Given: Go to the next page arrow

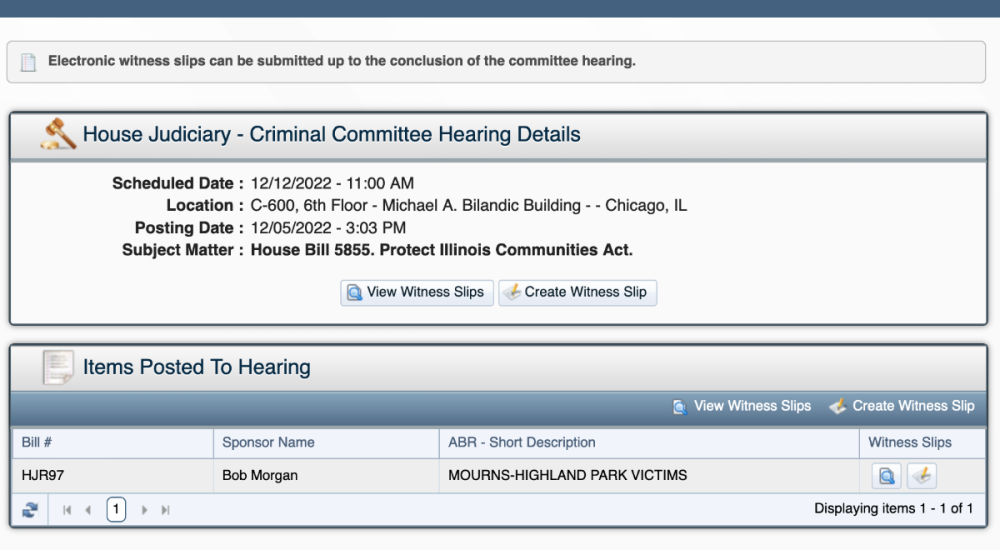Looking at the screenshot, I should 145,510.
